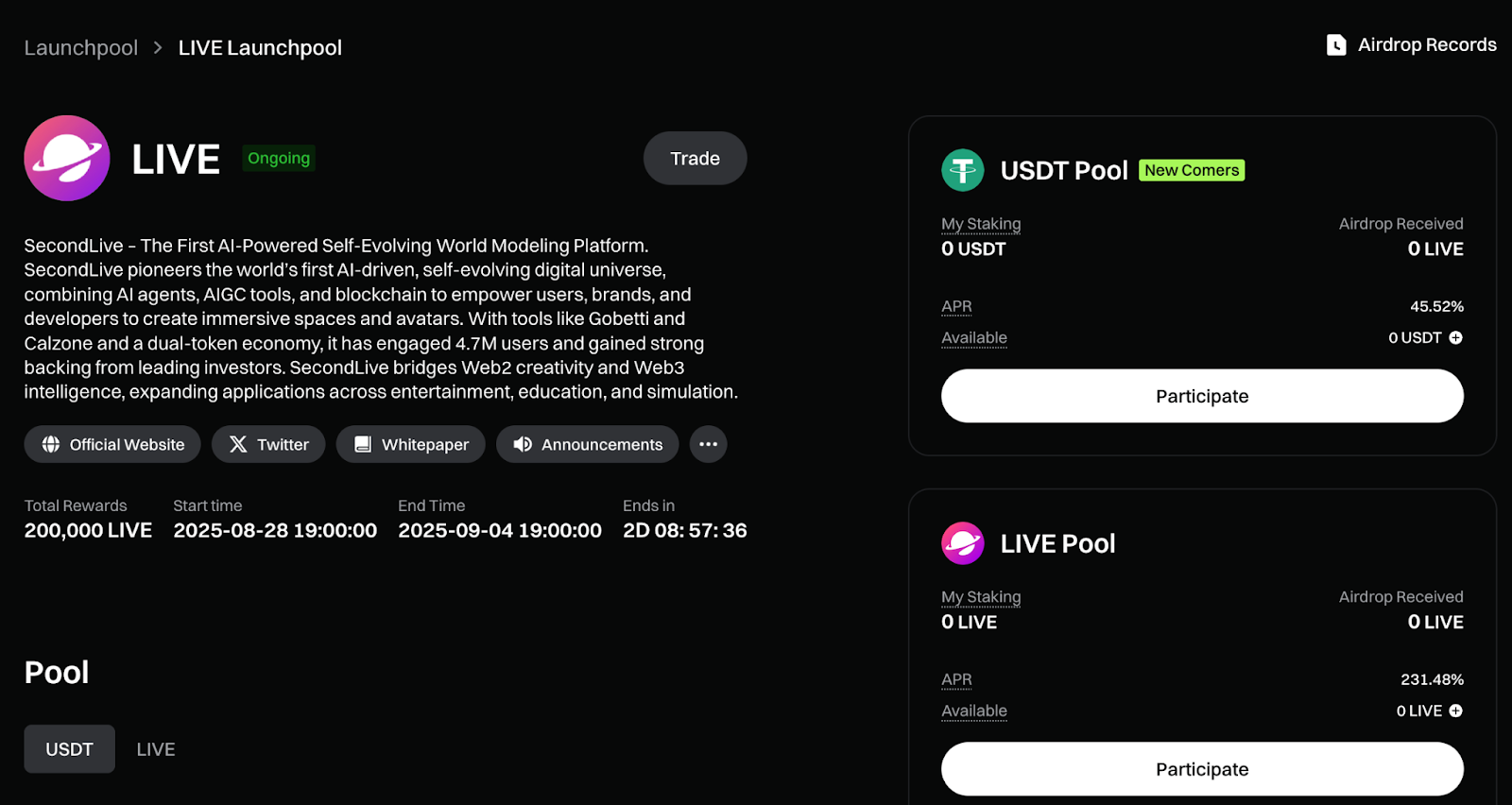Open the Announcements link
The image size is (1512, 805).
coord(587,444)
